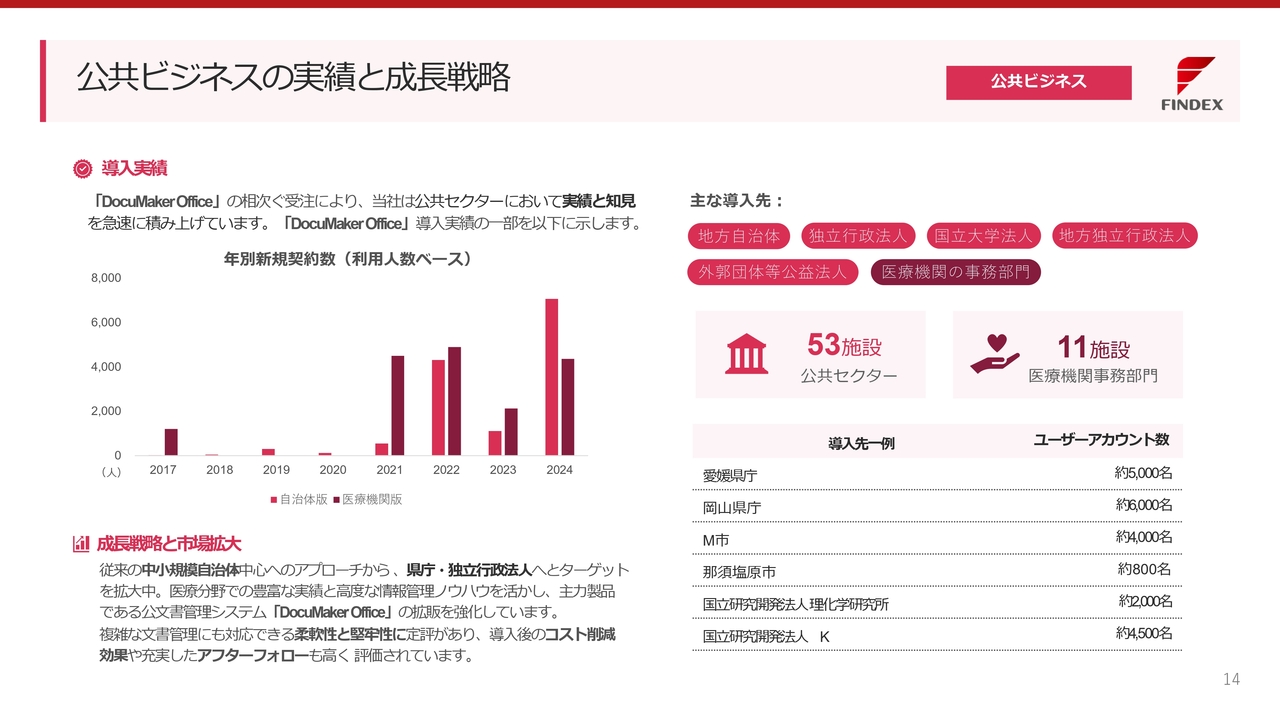This screenshot has height=720, width=1280.
Task: Select the 地方独立行政法人 tag
Action: click(1125, 236)
